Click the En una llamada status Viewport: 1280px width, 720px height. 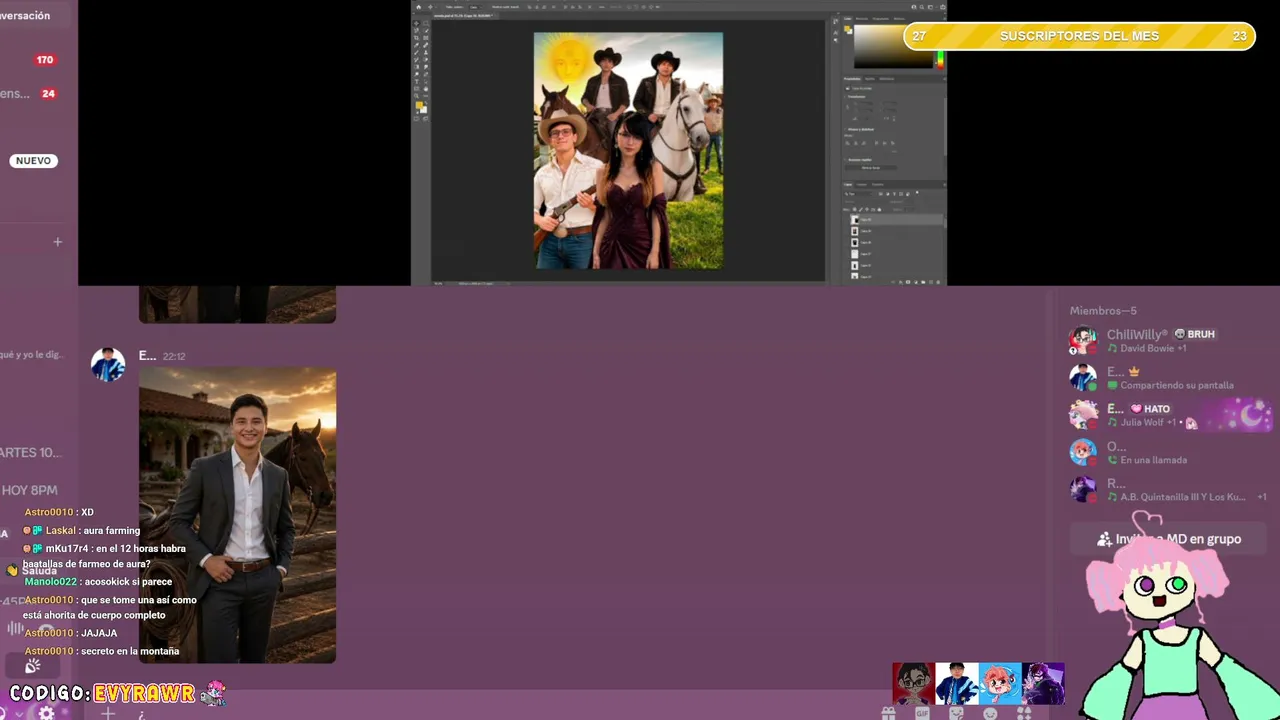coord(1153,460)
